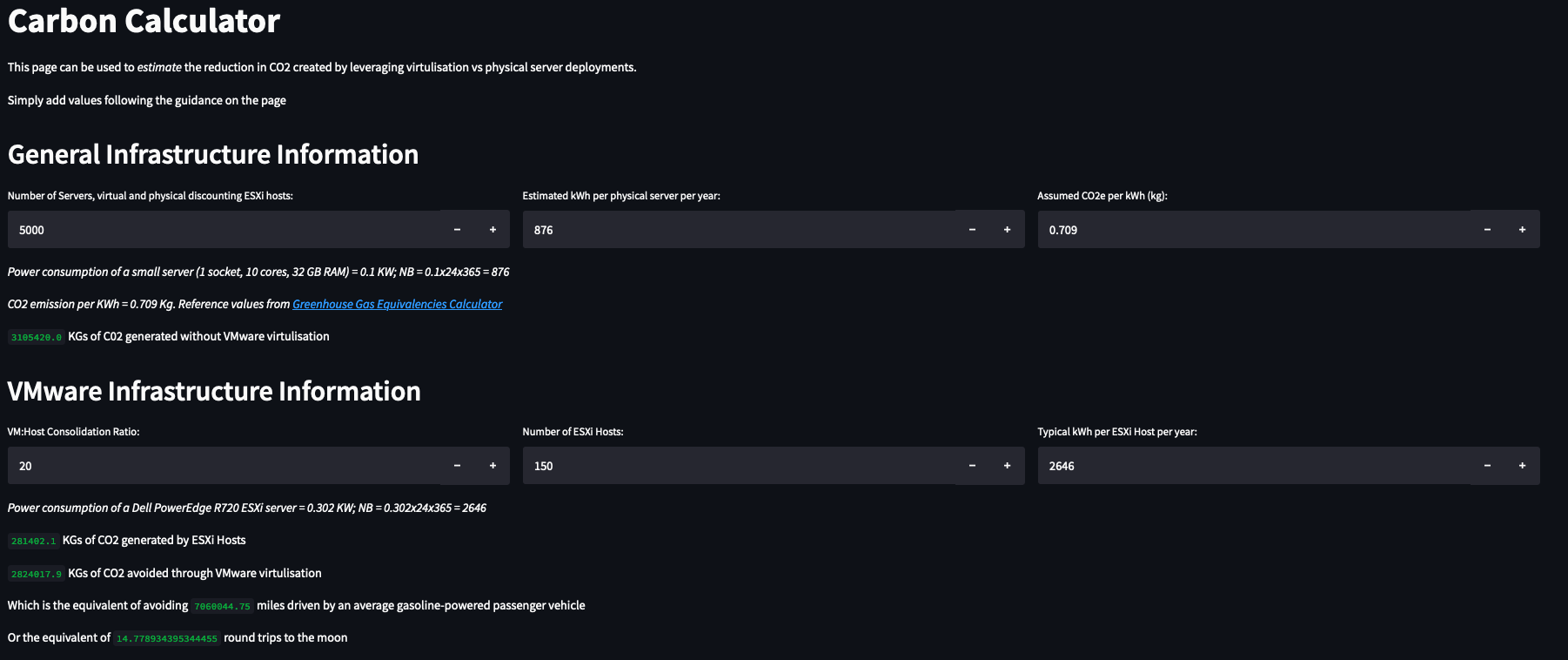The height and width of the screenshot is (660, 1568).
Task: Open Greenhouse Gas Equivalencies Calculator link
Action: click(398, 304)
